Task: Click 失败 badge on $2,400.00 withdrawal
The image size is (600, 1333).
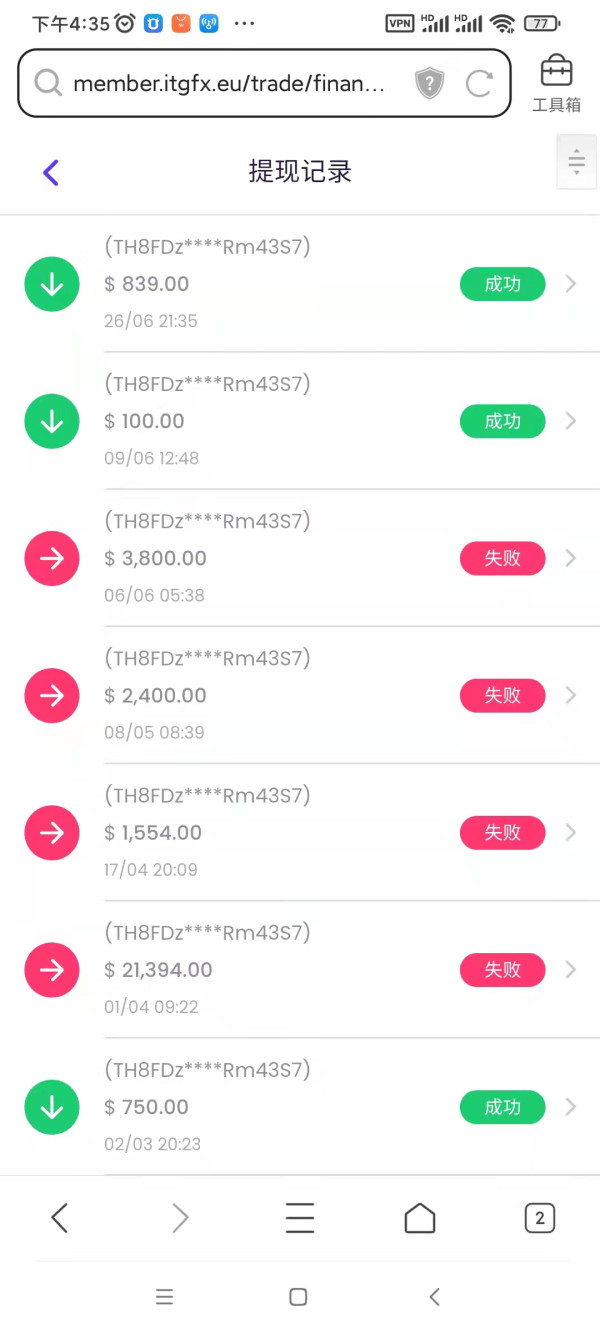Action: click(x=503, y=695)
